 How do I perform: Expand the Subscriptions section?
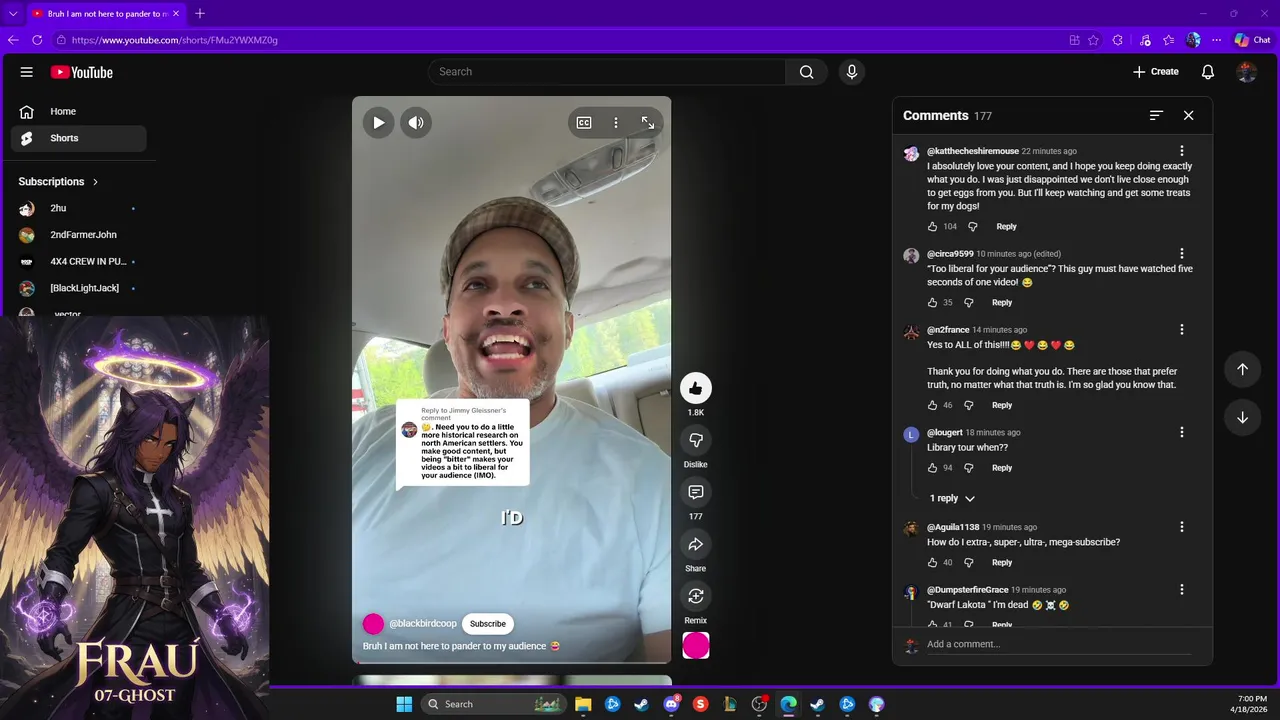coord(58,182)
